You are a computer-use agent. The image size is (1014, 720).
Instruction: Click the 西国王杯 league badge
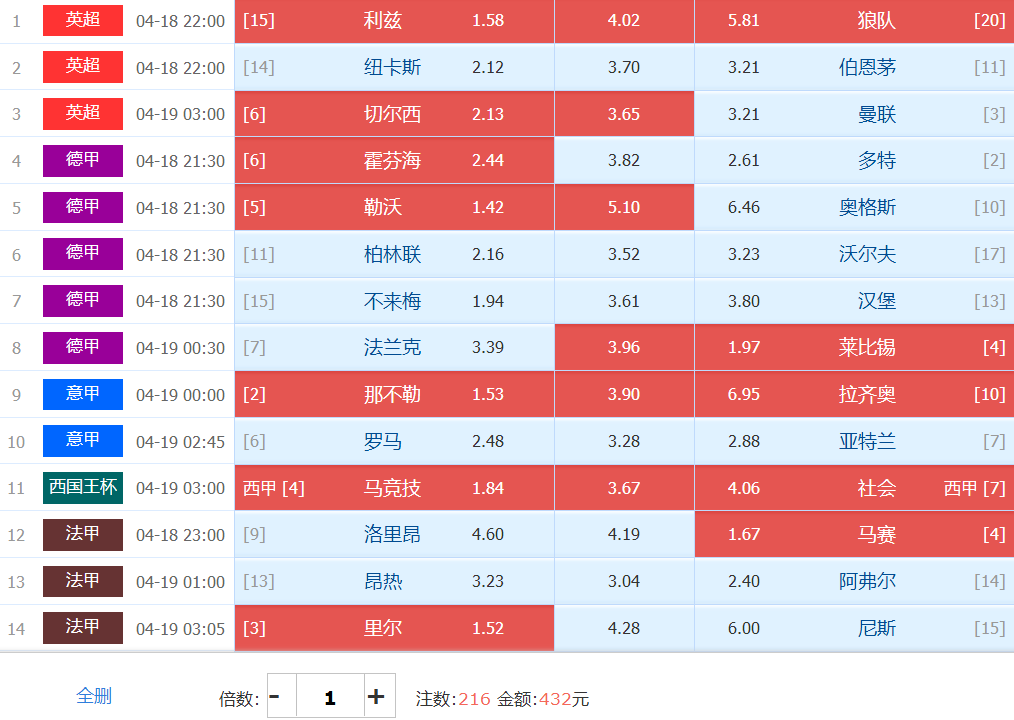pyautogui.click(x=83, y=488)
